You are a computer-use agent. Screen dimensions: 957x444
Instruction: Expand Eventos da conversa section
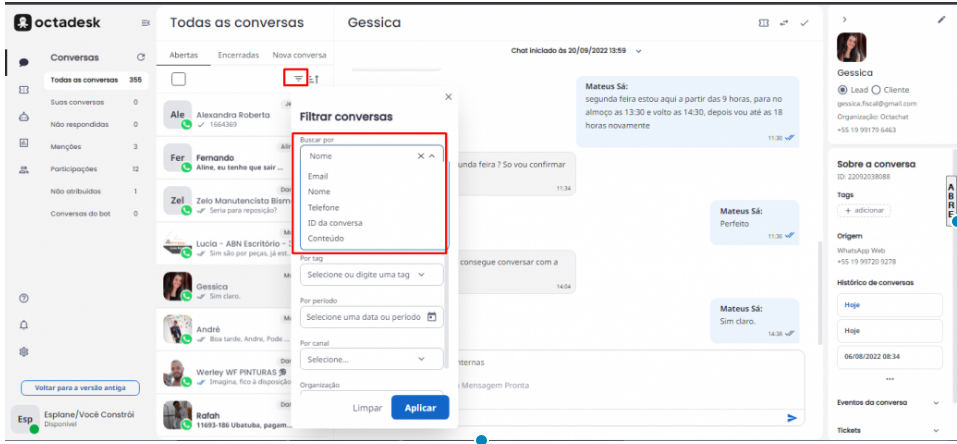pyautogui.click(x=936, y=402)
